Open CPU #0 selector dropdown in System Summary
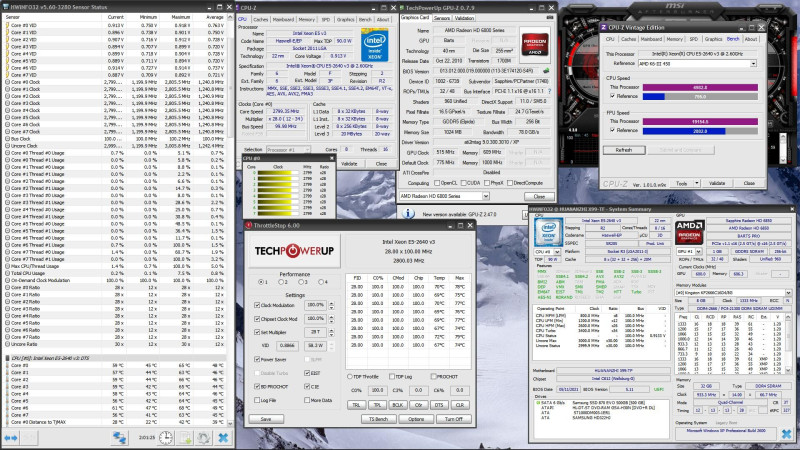The image size is (800, 450). tap(556, 252)
